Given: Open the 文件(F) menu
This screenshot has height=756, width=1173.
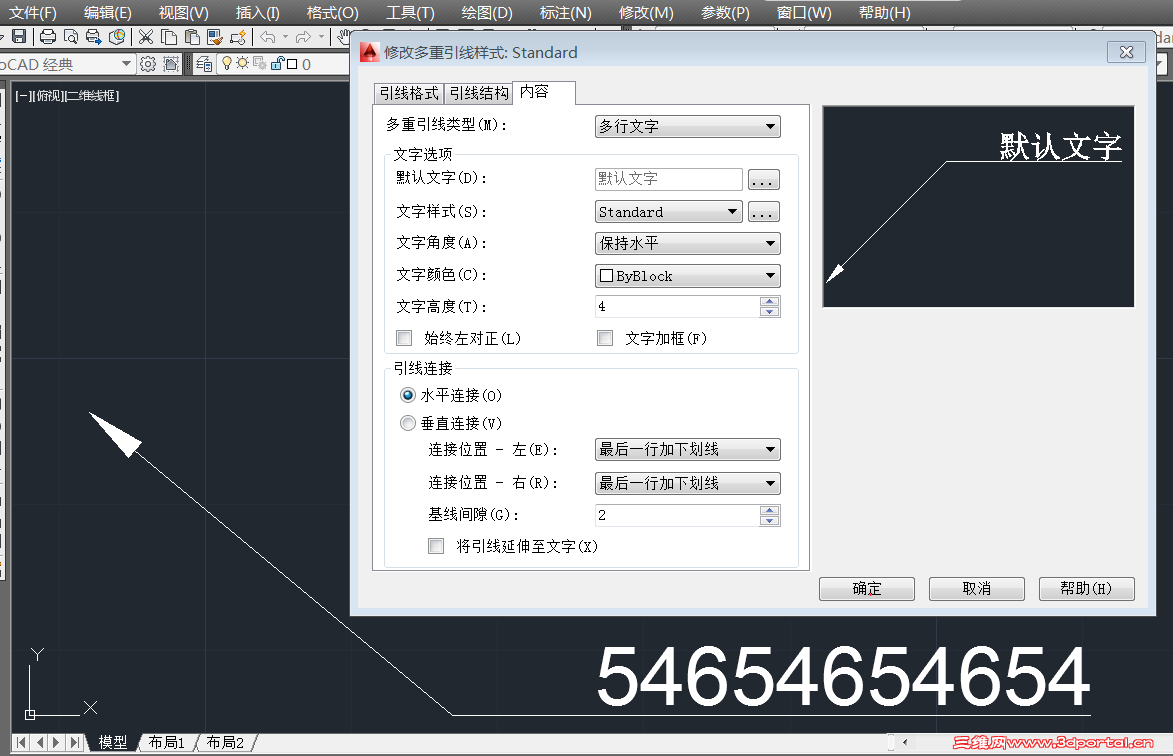Looking at the screenshot, I should pyautogui.click(x=33, y=13).
